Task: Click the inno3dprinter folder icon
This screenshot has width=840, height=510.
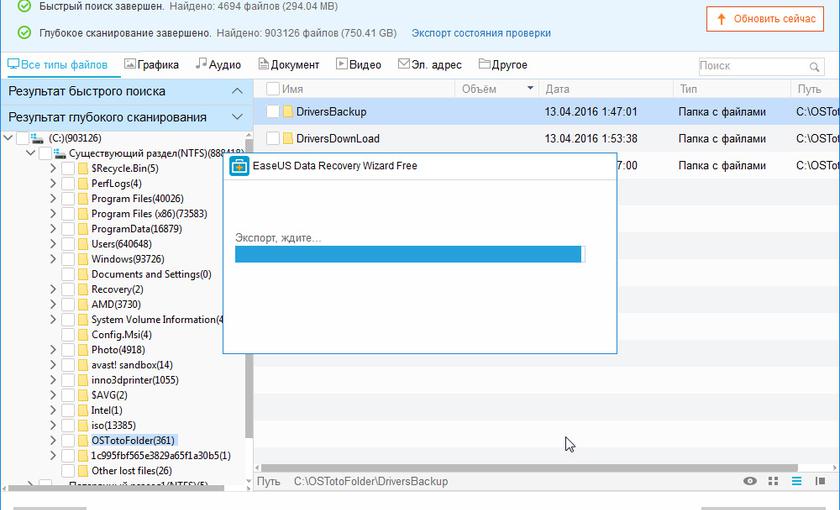Action: [x=82, y=380]
